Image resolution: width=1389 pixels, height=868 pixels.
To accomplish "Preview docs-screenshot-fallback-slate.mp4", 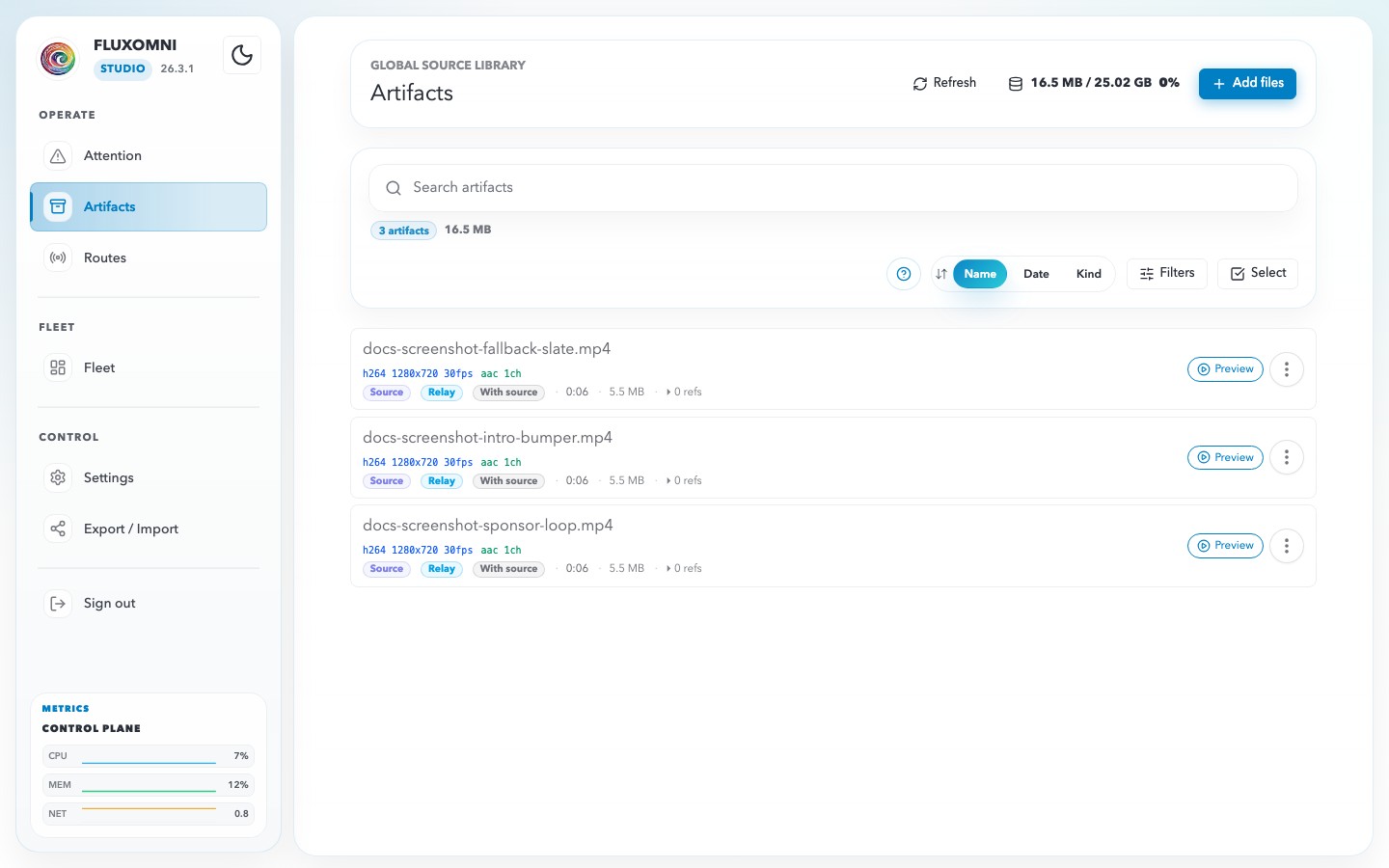I will click(x=1225, y=369).
